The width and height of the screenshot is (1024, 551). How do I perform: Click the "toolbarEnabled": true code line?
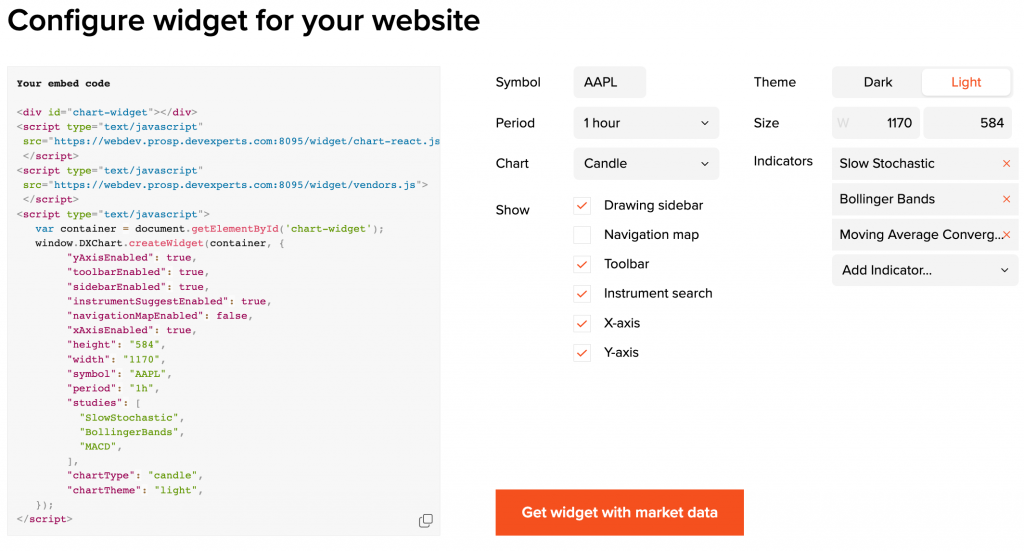pyautogui.click(x=138, y=272)
